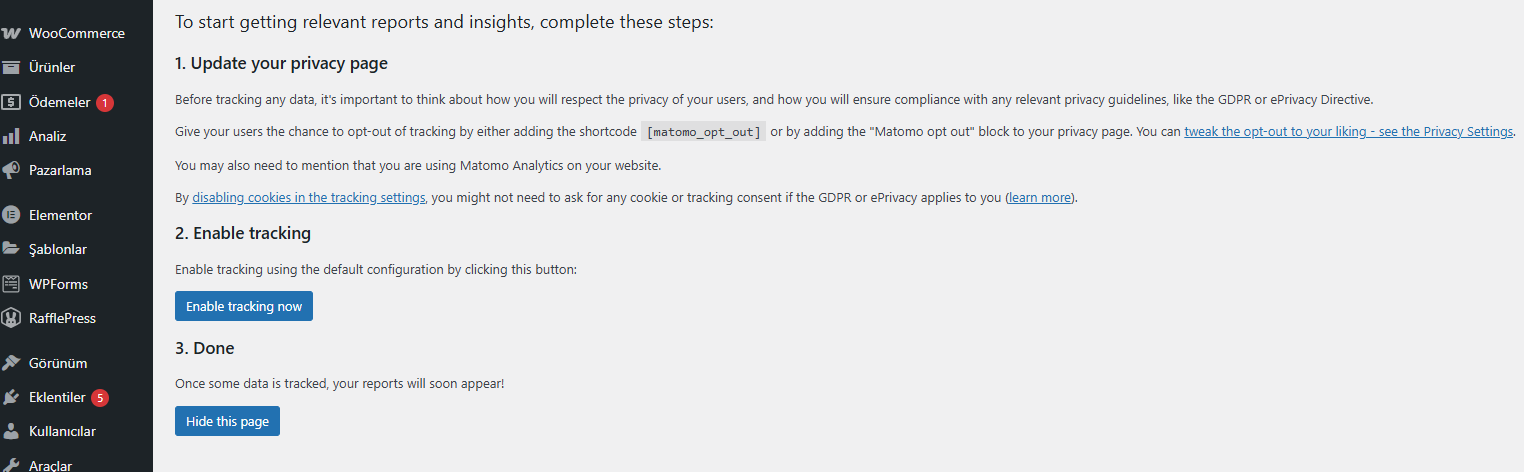Follow the disabling cookies in tracking settings link
Image resolution: width=1524 pixels, height=472 pixels.
[309, 198]
